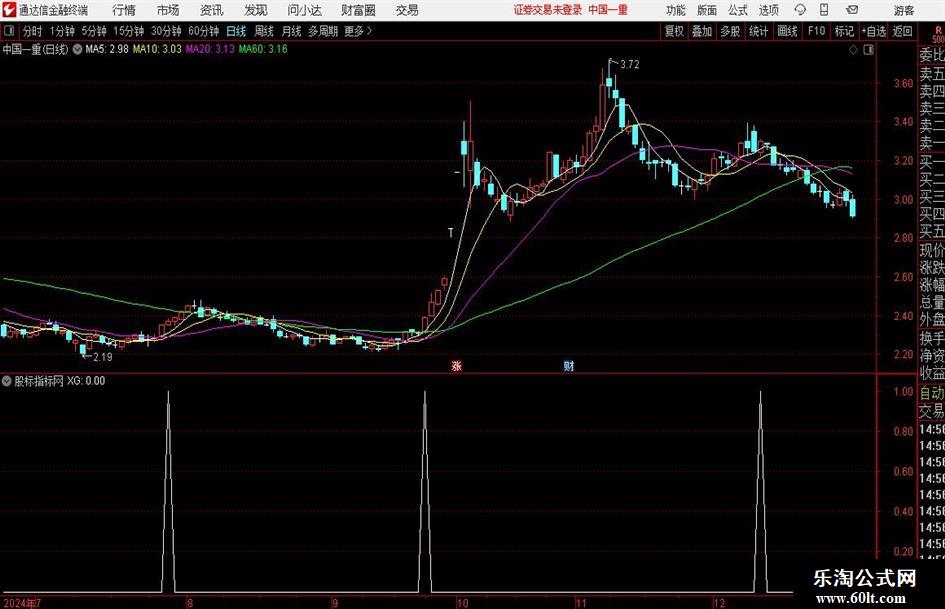The image size is (945, 609).
Task: Switch to 15分钟 period
Action: pyautogui.click(x=129, y=31)
